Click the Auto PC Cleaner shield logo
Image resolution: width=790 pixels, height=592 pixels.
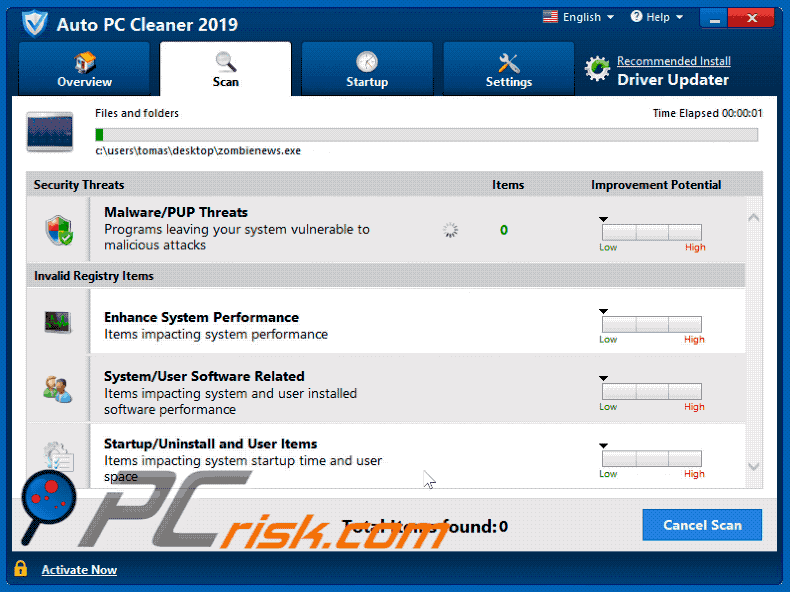[35, 23]
